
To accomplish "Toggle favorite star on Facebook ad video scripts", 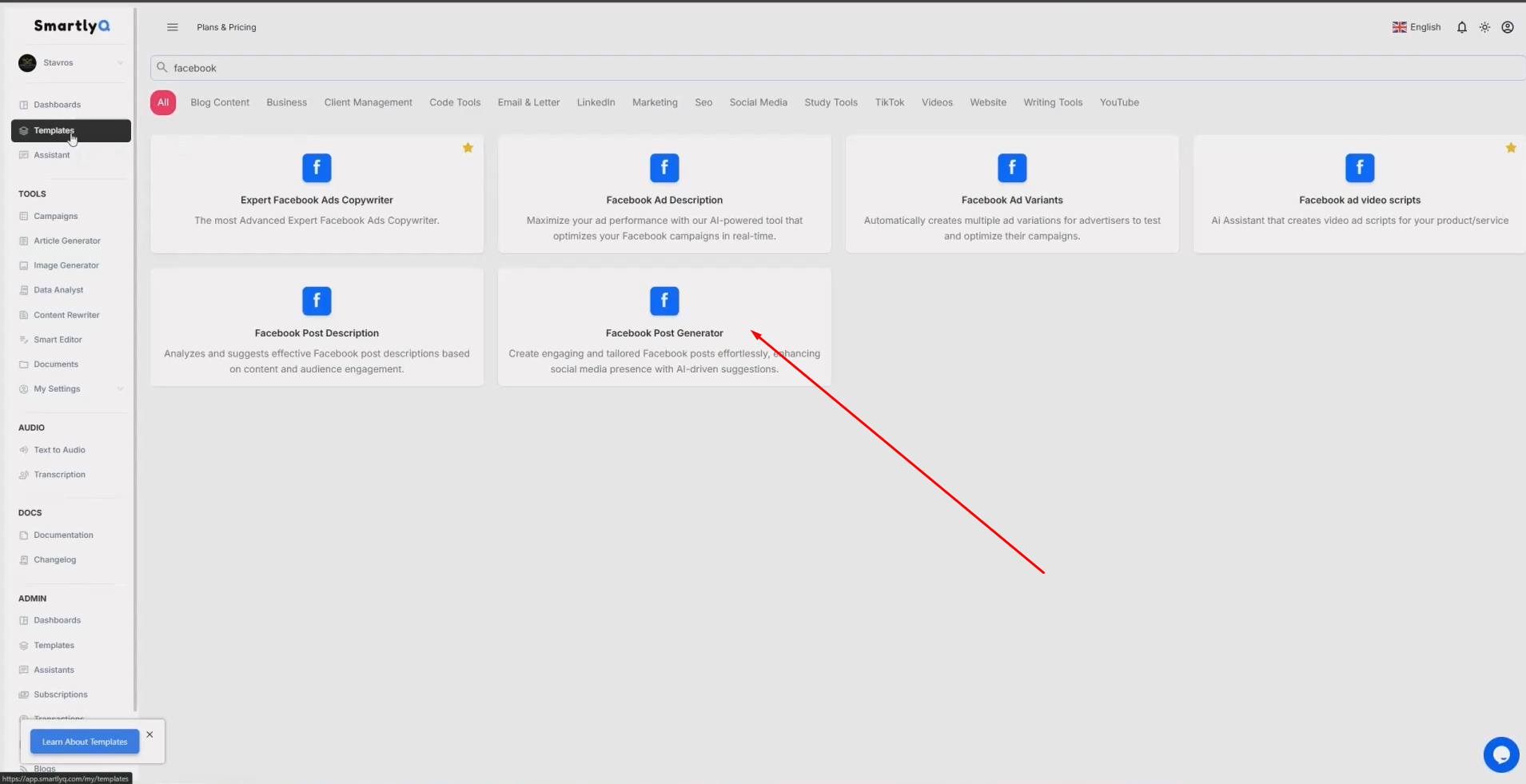I will click(1511, 148).
